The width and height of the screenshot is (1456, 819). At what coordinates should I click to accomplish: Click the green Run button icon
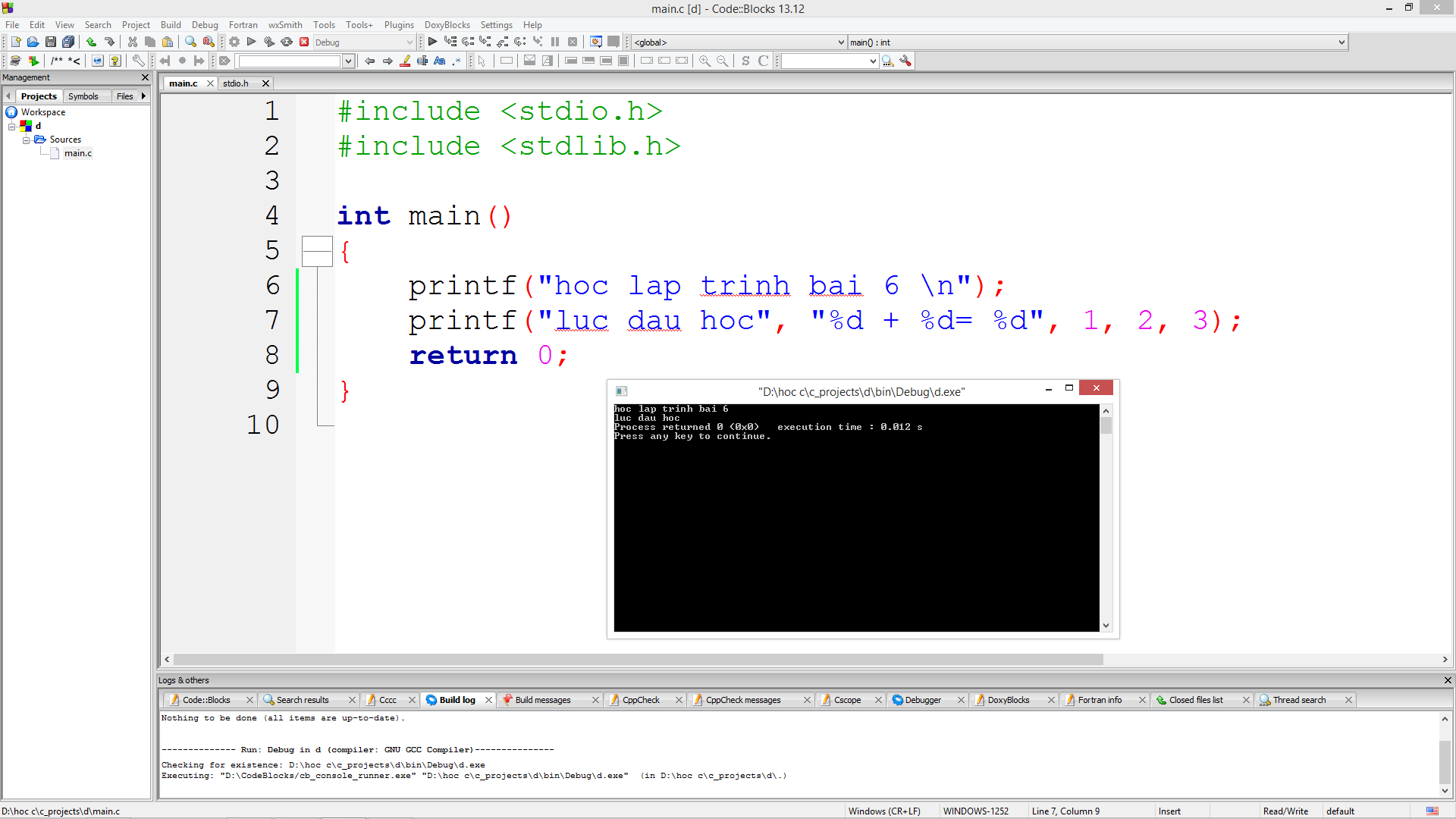(252, 42)
